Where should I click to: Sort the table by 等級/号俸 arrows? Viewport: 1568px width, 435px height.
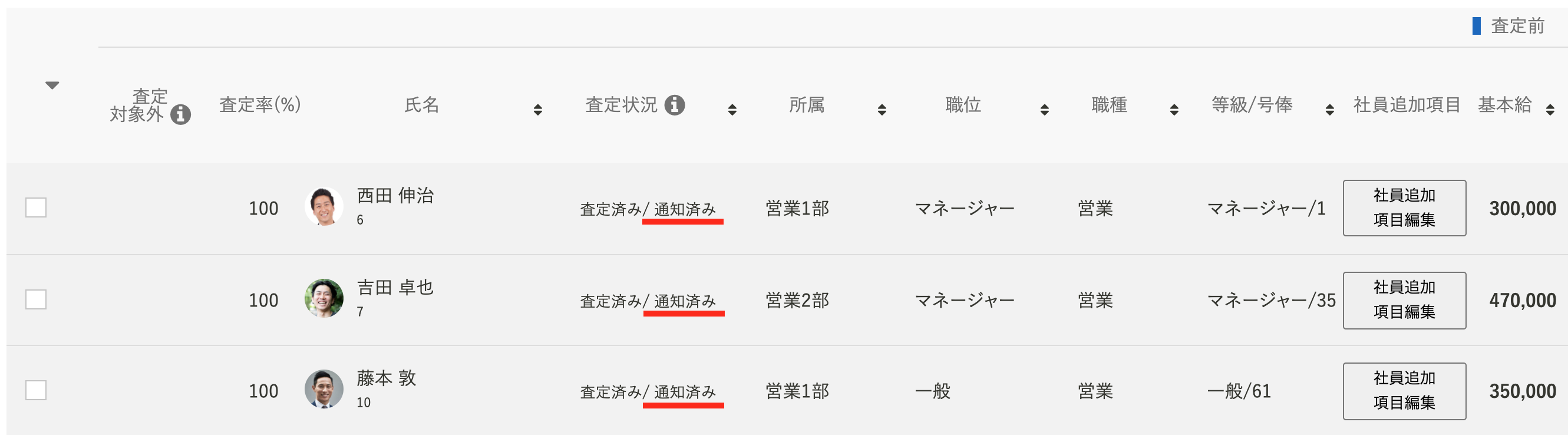coord(1330,110)
